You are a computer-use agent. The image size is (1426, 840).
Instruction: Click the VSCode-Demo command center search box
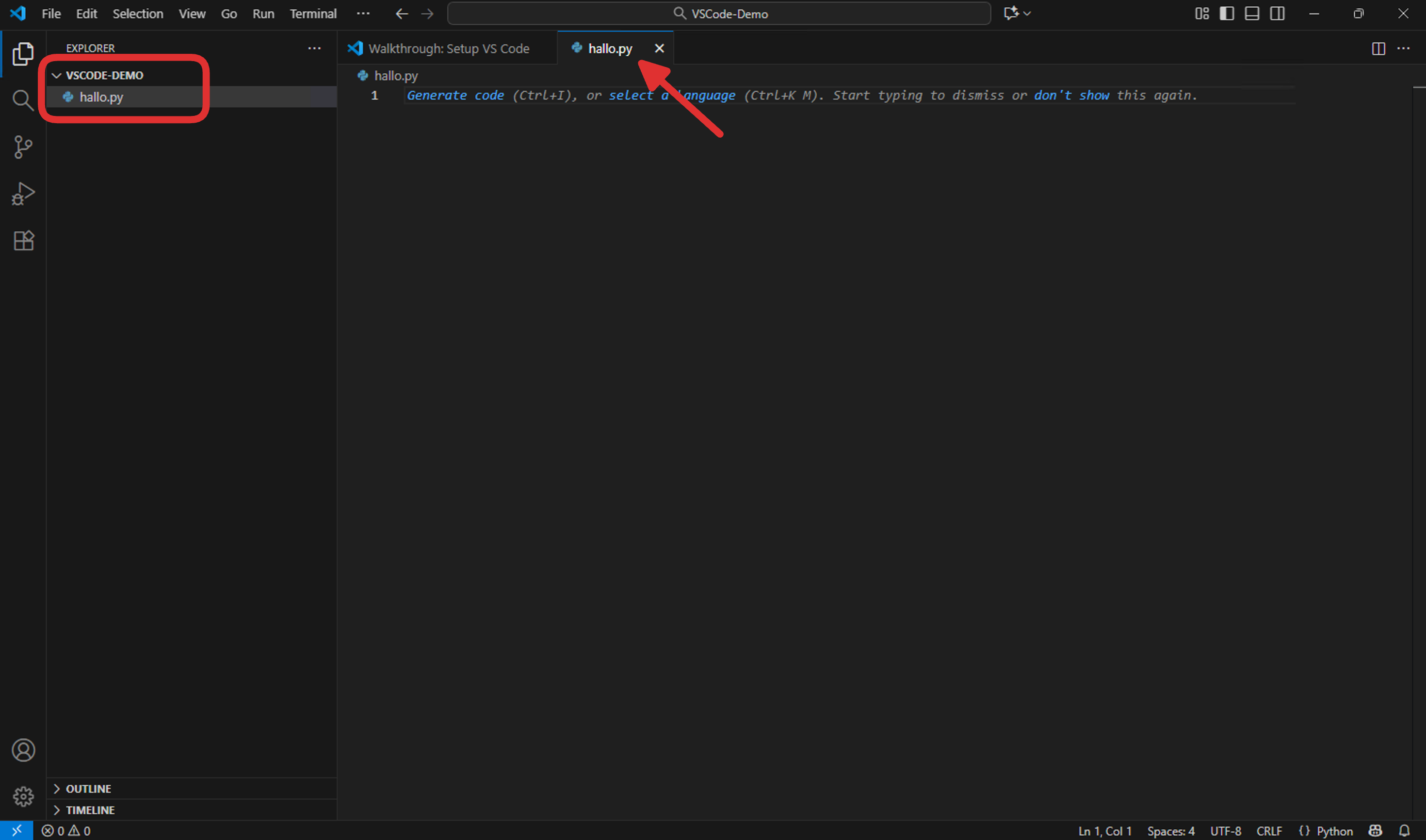point(719,14)
